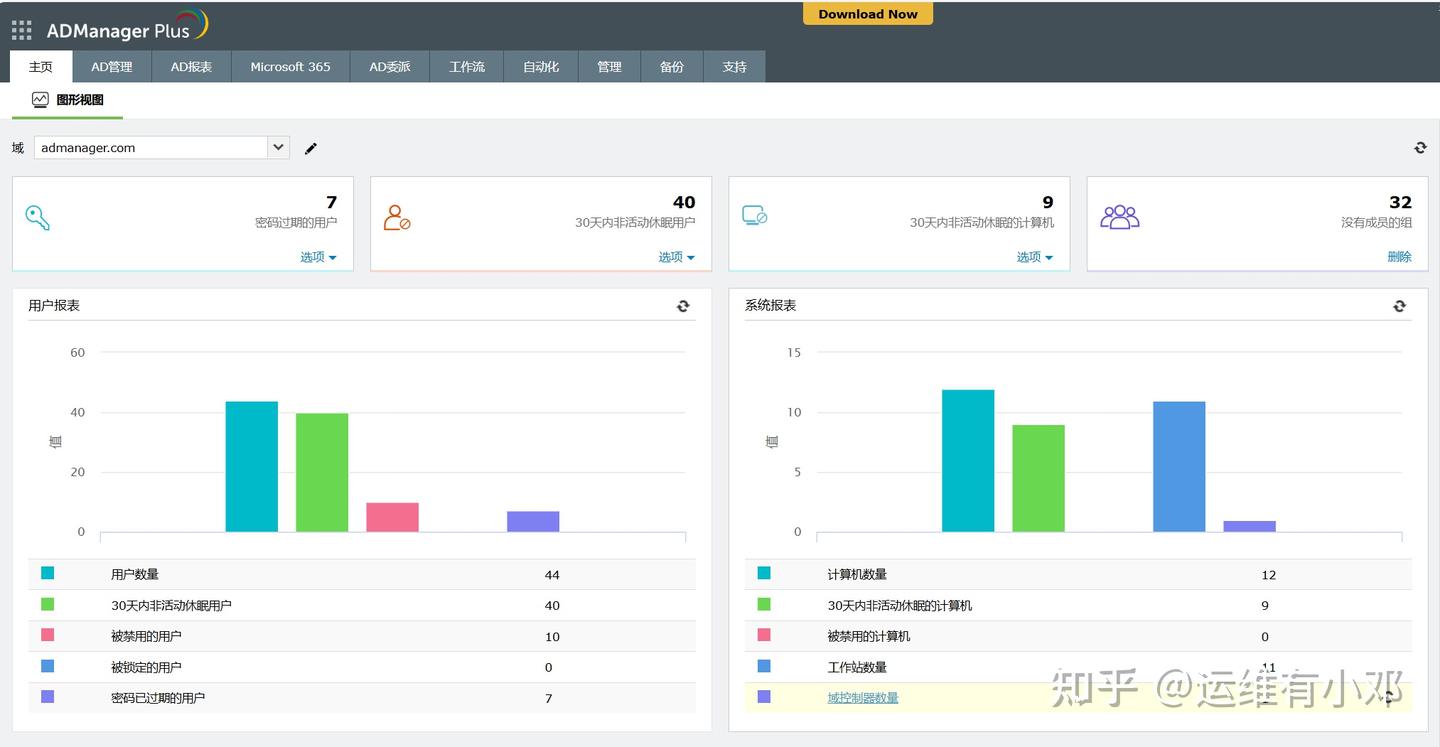Click the cyan swatch for 用户数量
Screen dimensions: 1440x747
(47, 573)
